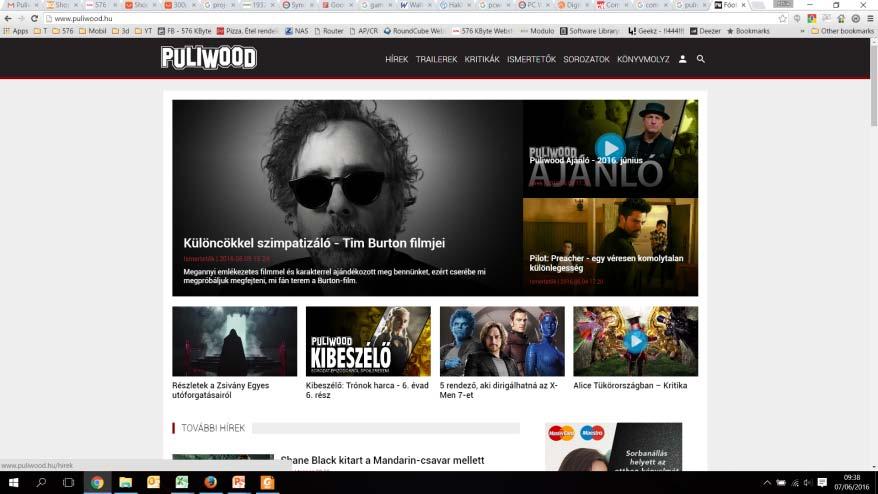Reload the page with the refresh icon
This screenshot has width=878, height=494.
point(34,18)
